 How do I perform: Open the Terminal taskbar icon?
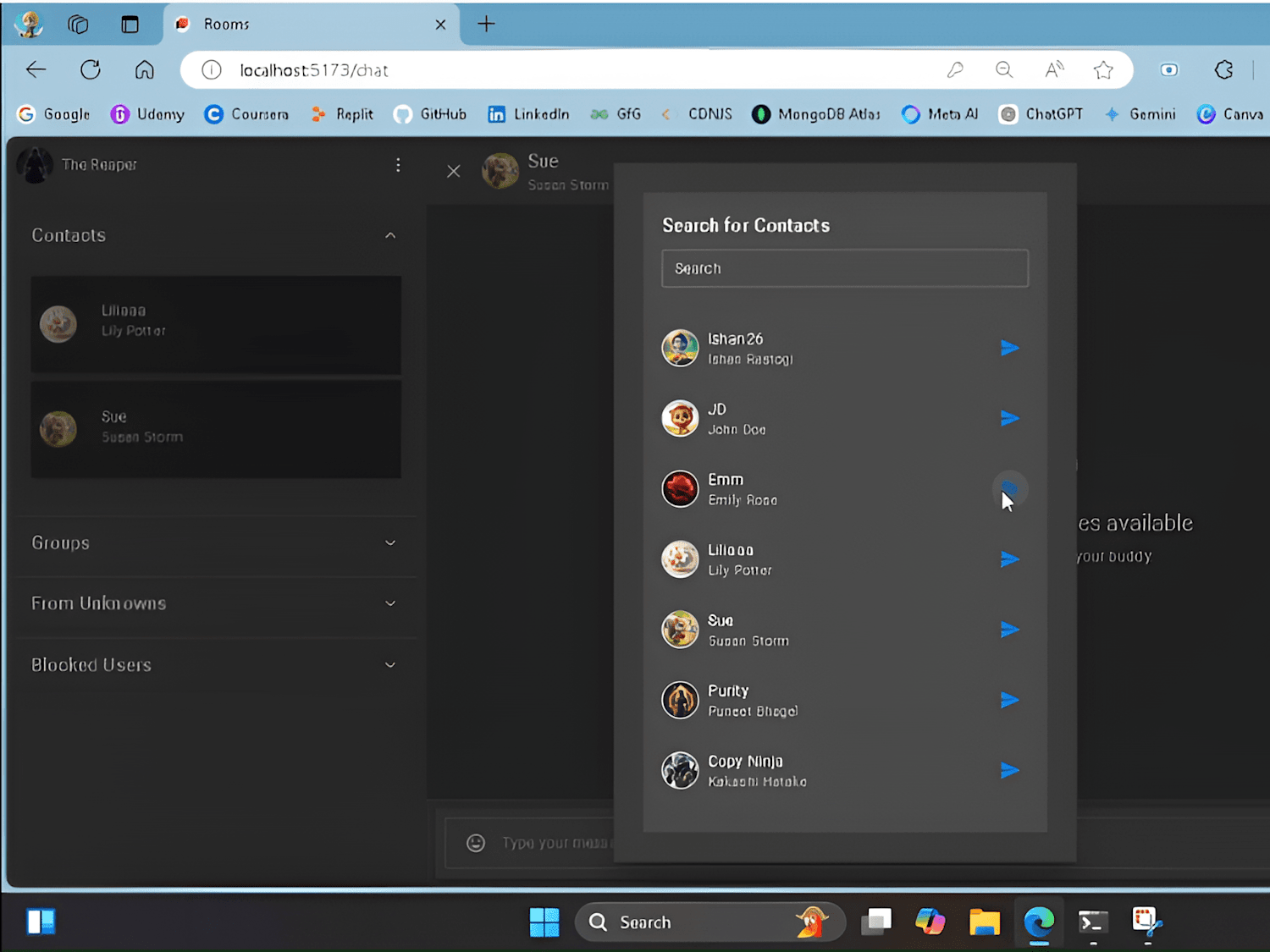tap(1093, 922)
